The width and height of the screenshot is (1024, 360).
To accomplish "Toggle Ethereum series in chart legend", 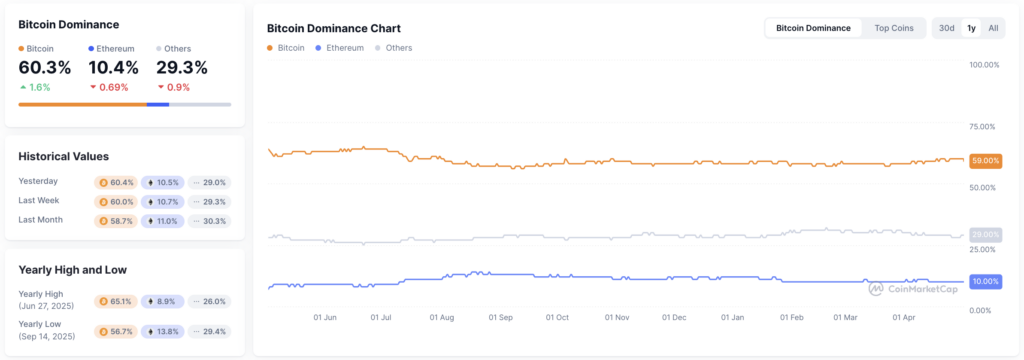I will point(339,48).
